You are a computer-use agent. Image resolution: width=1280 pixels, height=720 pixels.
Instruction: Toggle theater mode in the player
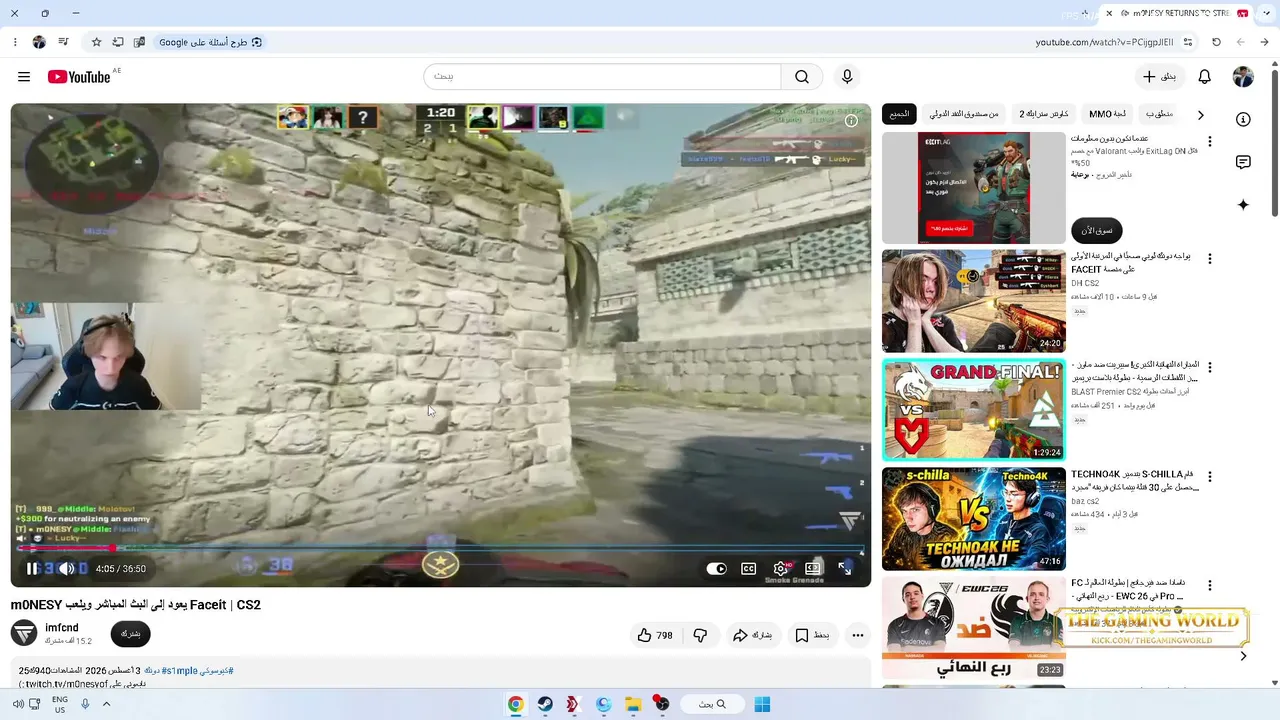tap(813, 569)
